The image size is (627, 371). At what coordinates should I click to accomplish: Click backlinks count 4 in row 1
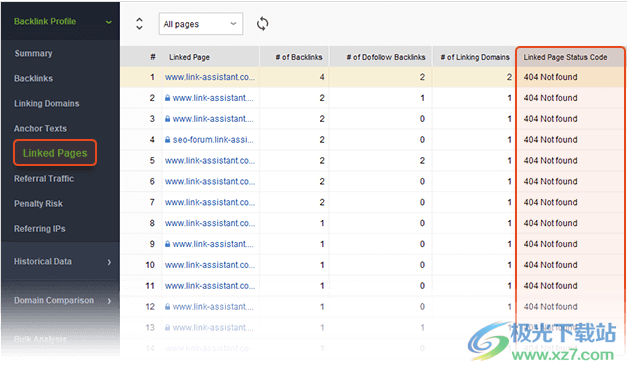[x=322, y=77]
